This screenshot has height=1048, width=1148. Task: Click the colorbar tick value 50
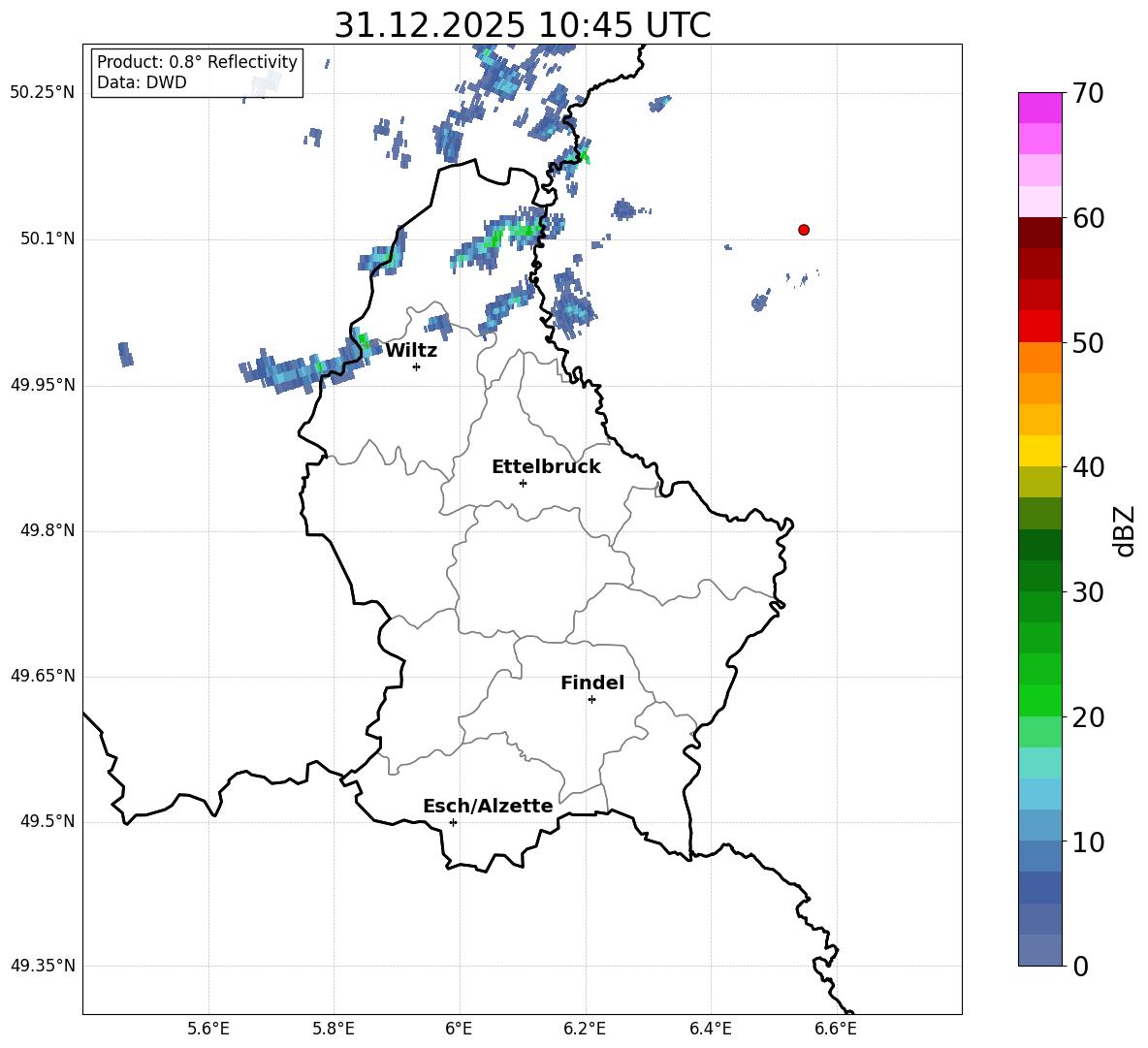[1089, 342]
